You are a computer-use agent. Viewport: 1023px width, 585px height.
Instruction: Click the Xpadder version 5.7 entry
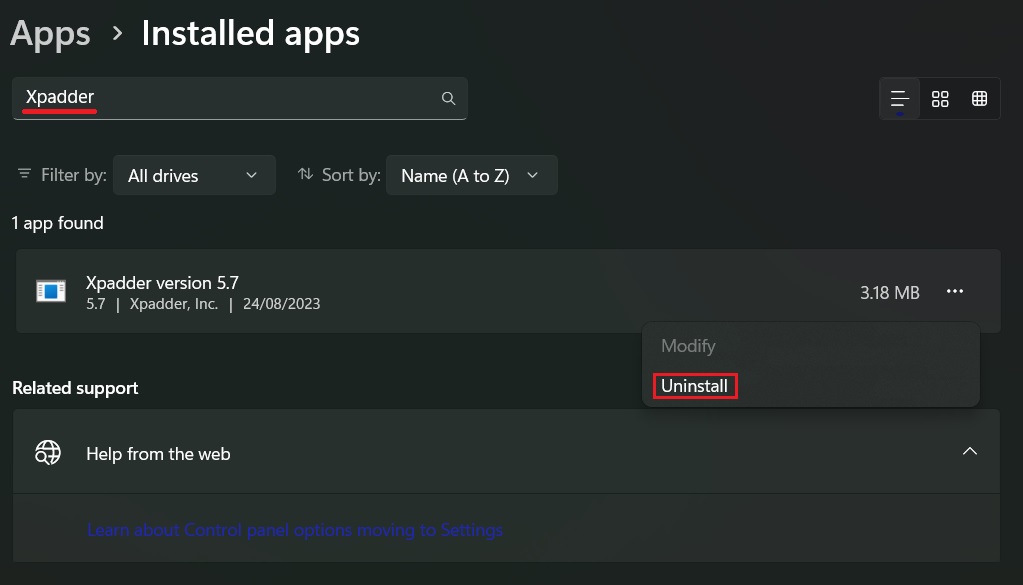click(162, 283)
